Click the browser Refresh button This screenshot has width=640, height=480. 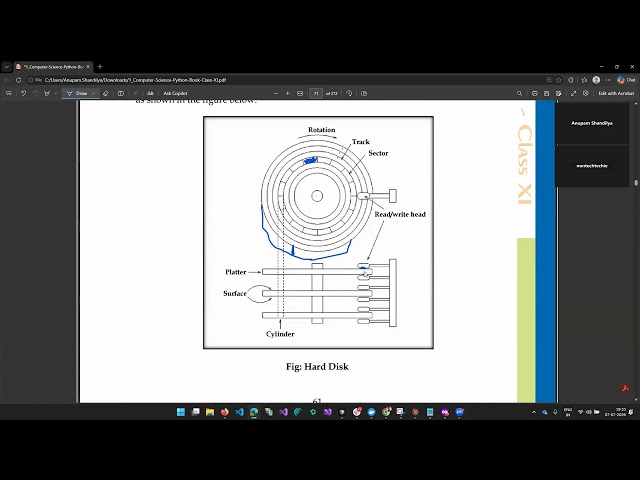click(18, 80)
